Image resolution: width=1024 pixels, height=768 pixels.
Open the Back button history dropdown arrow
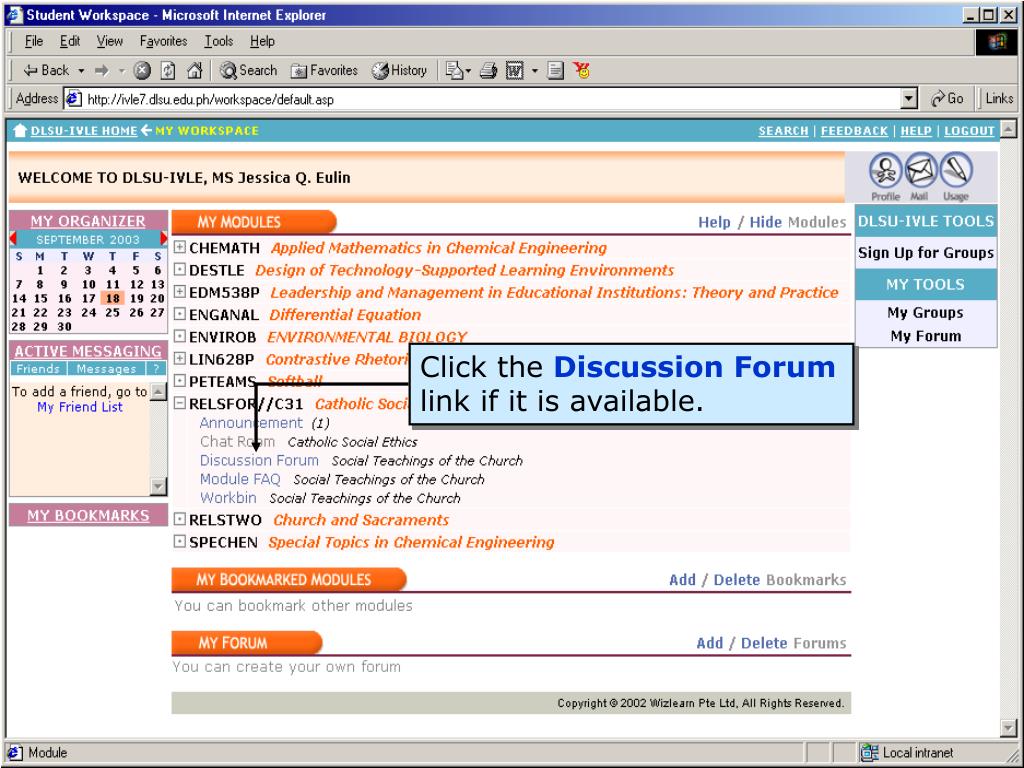[81, 71]
